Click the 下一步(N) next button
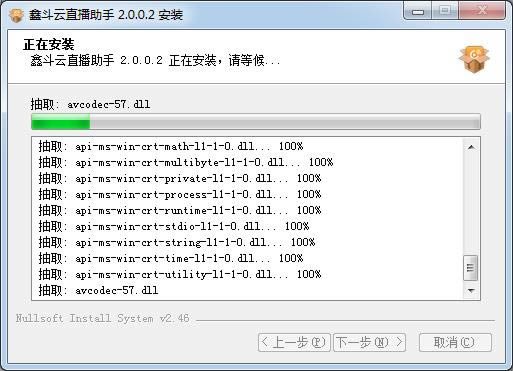The height and width of the screenshot is (371, 513). point(369,342)
